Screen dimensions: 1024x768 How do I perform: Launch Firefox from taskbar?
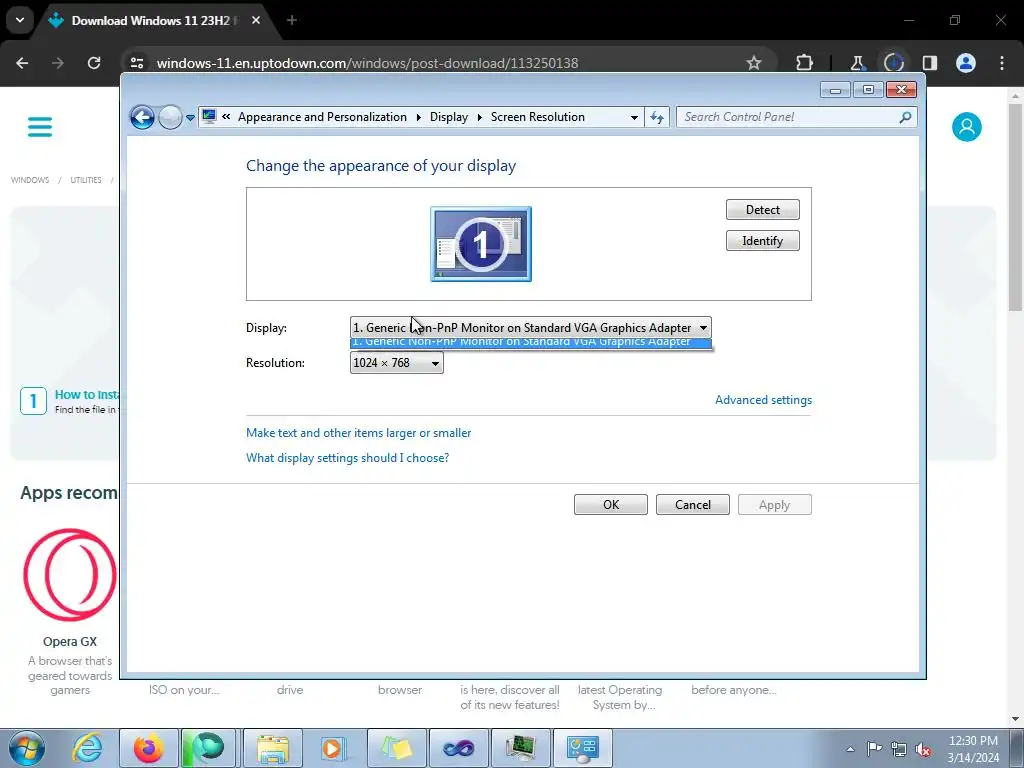(148, 748)
